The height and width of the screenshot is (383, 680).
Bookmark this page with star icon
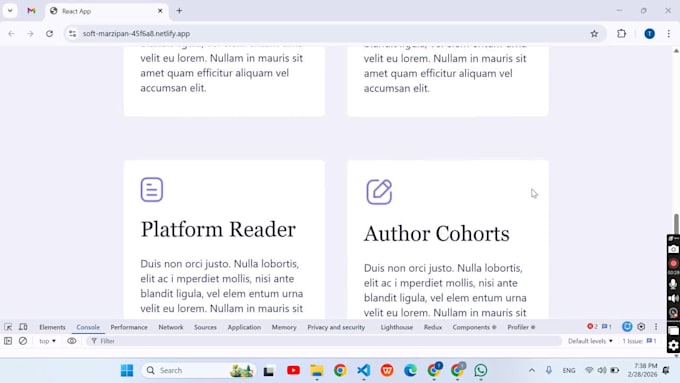pos(594,33)
